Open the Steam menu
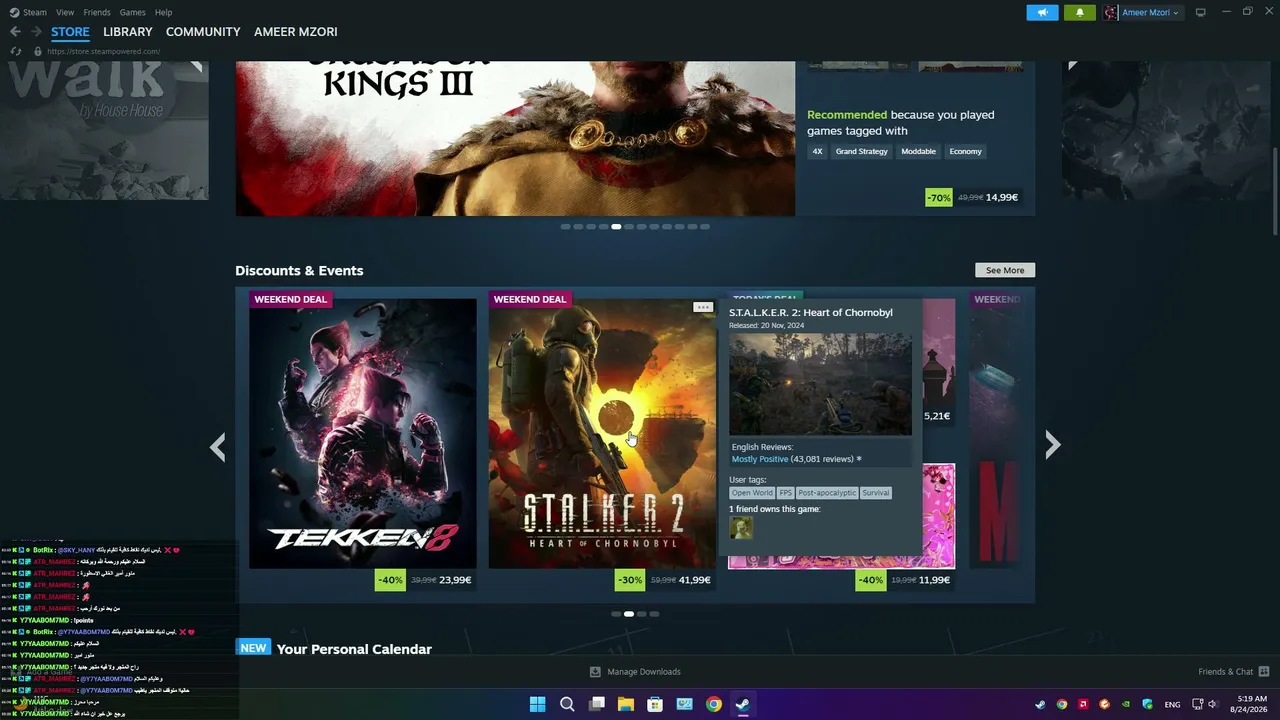Image resolution: width=1280 pixels, height=720 pixels. (35, 12)
